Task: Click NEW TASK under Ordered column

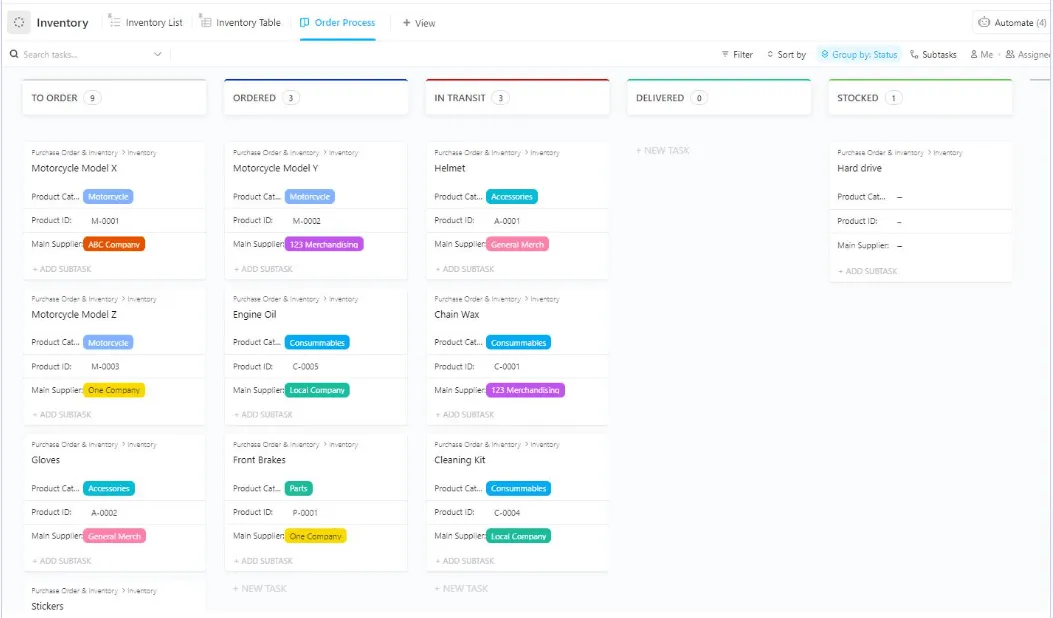Action: (x=260, y=588)
